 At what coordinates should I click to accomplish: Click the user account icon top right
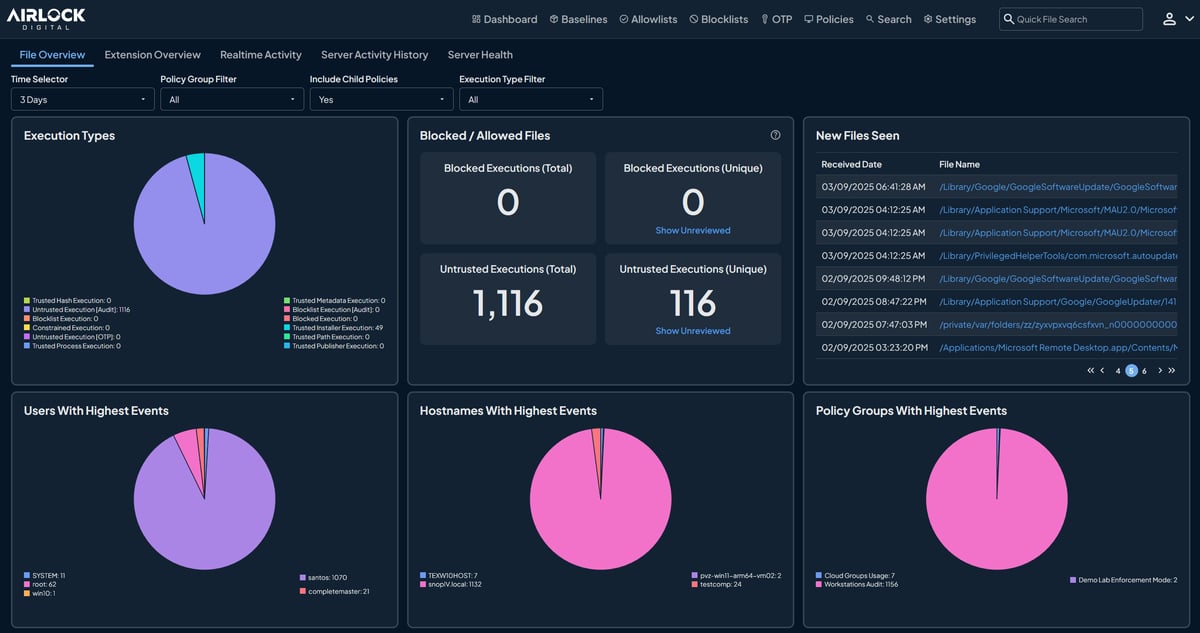[x=1170, y=18]
